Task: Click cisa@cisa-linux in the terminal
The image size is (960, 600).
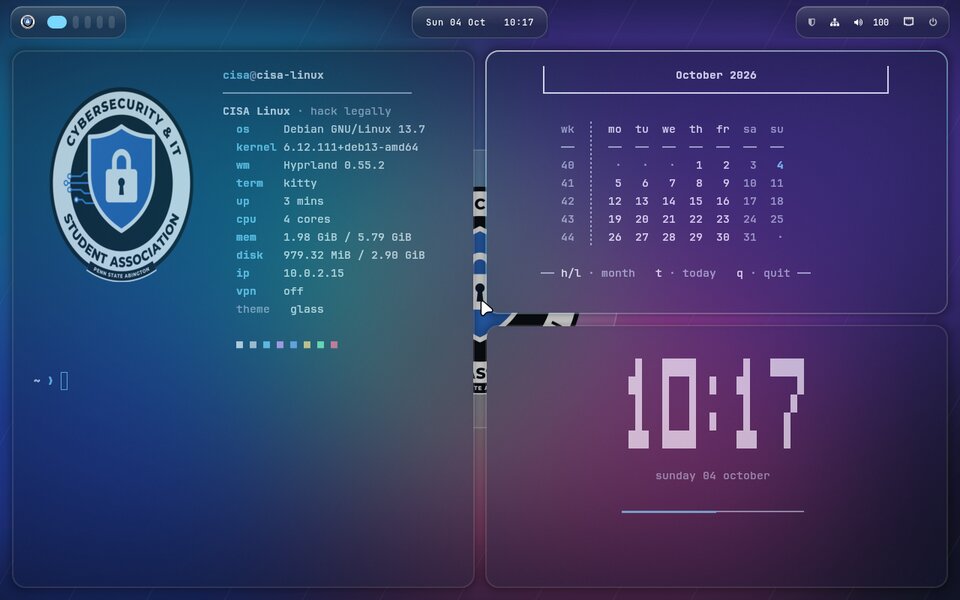Action: pos(273,75)
